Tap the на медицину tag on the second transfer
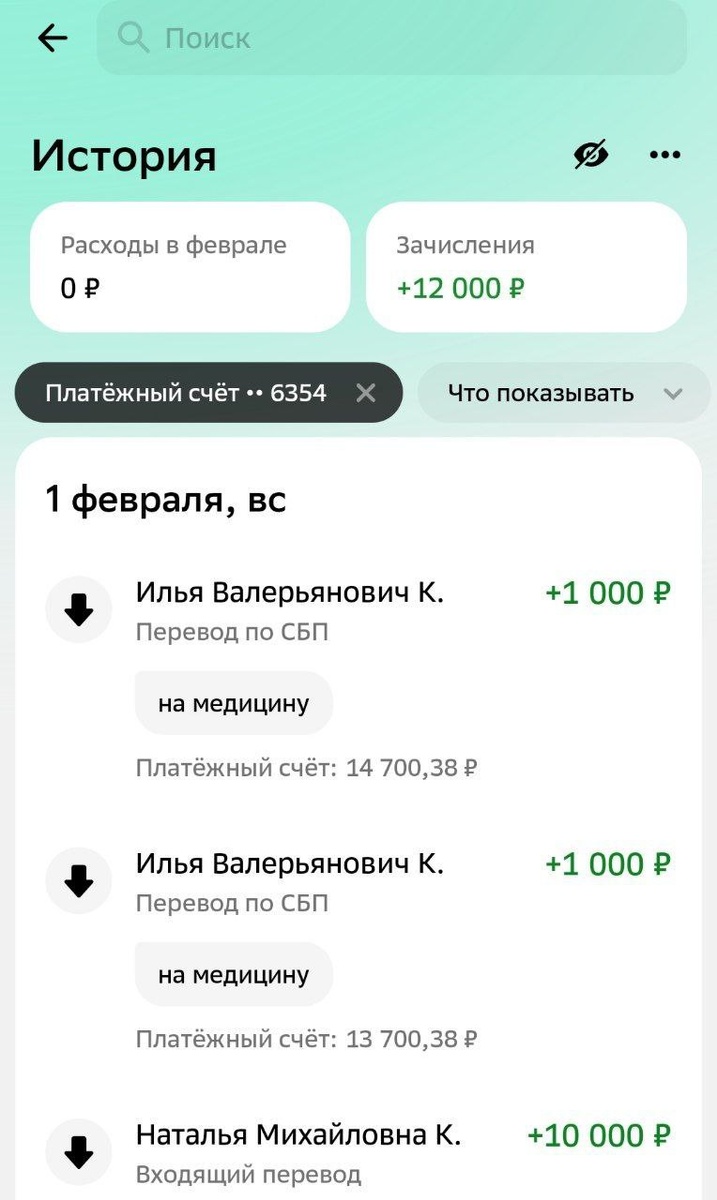The height and width of the screenshot is (1200, 717). click(x=233, y=974)
